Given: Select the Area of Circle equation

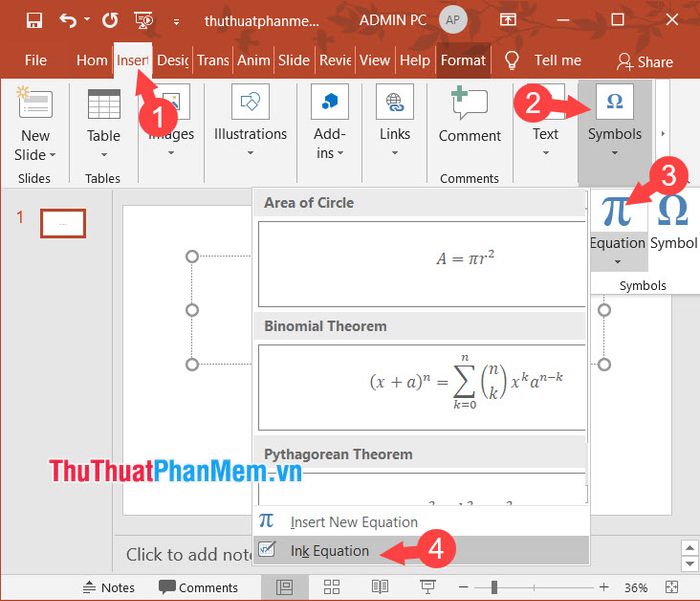Looking at the screenshot, I should (x=421, y=263).
